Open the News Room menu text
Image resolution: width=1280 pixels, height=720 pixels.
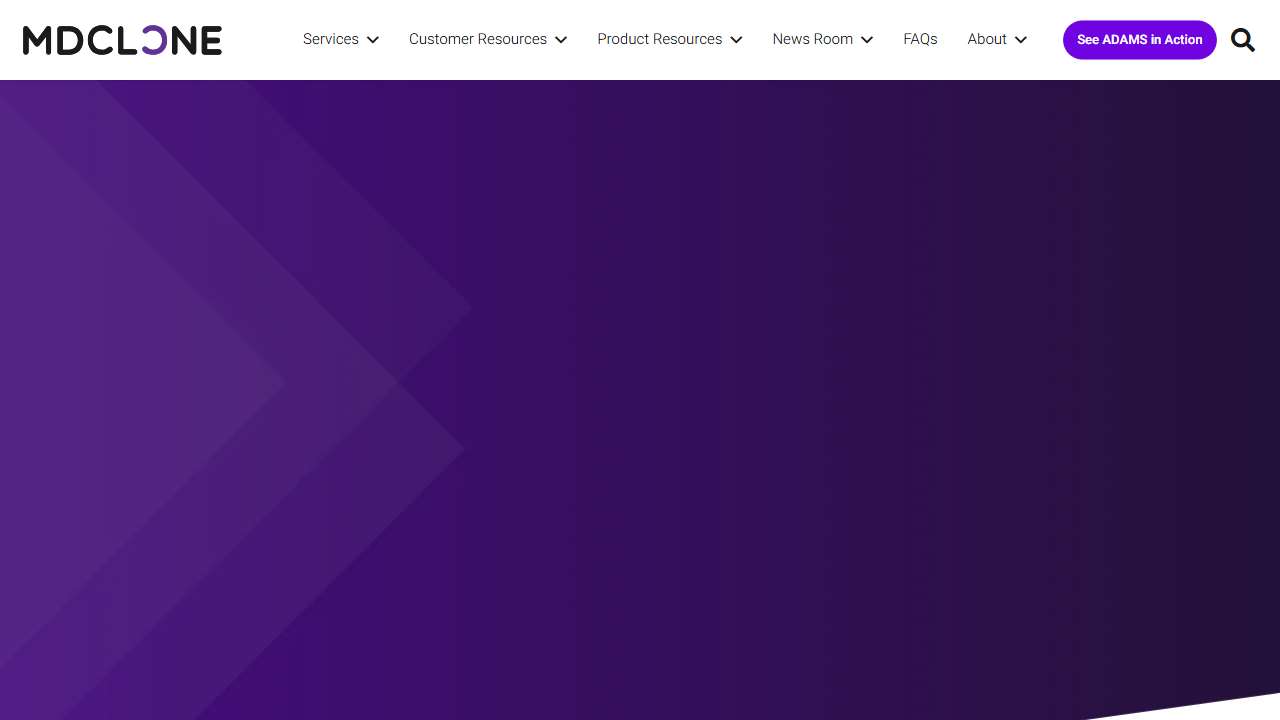click(x=812, y=39)
